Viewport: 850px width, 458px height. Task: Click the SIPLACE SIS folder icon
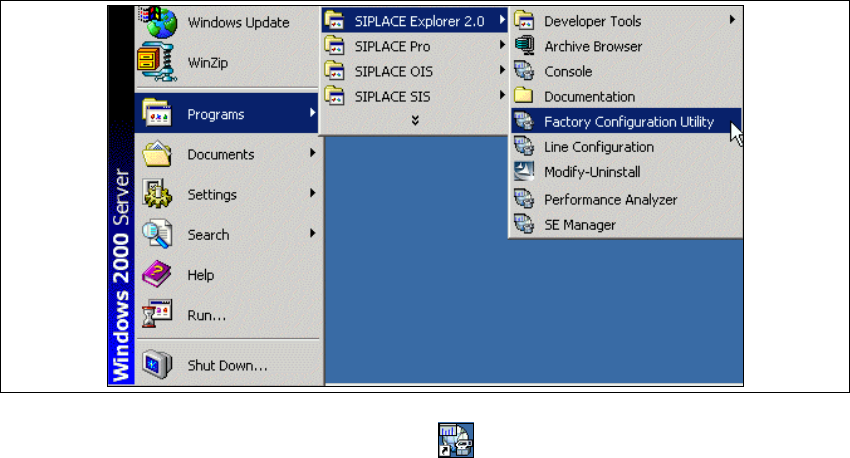334,96
